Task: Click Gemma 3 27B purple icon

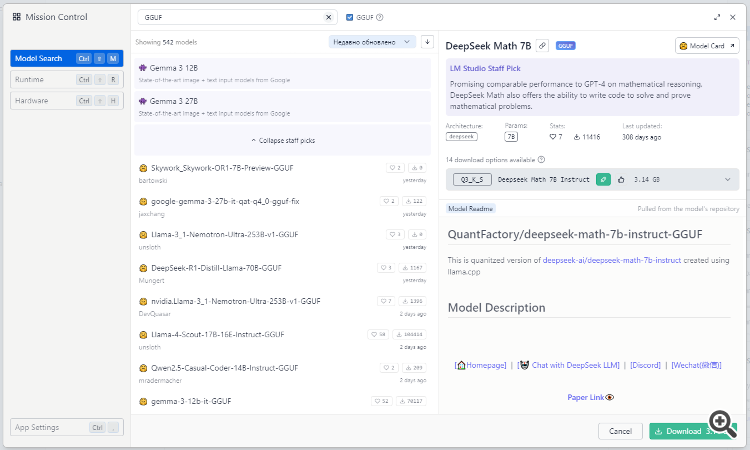Action: coord(143,101)
